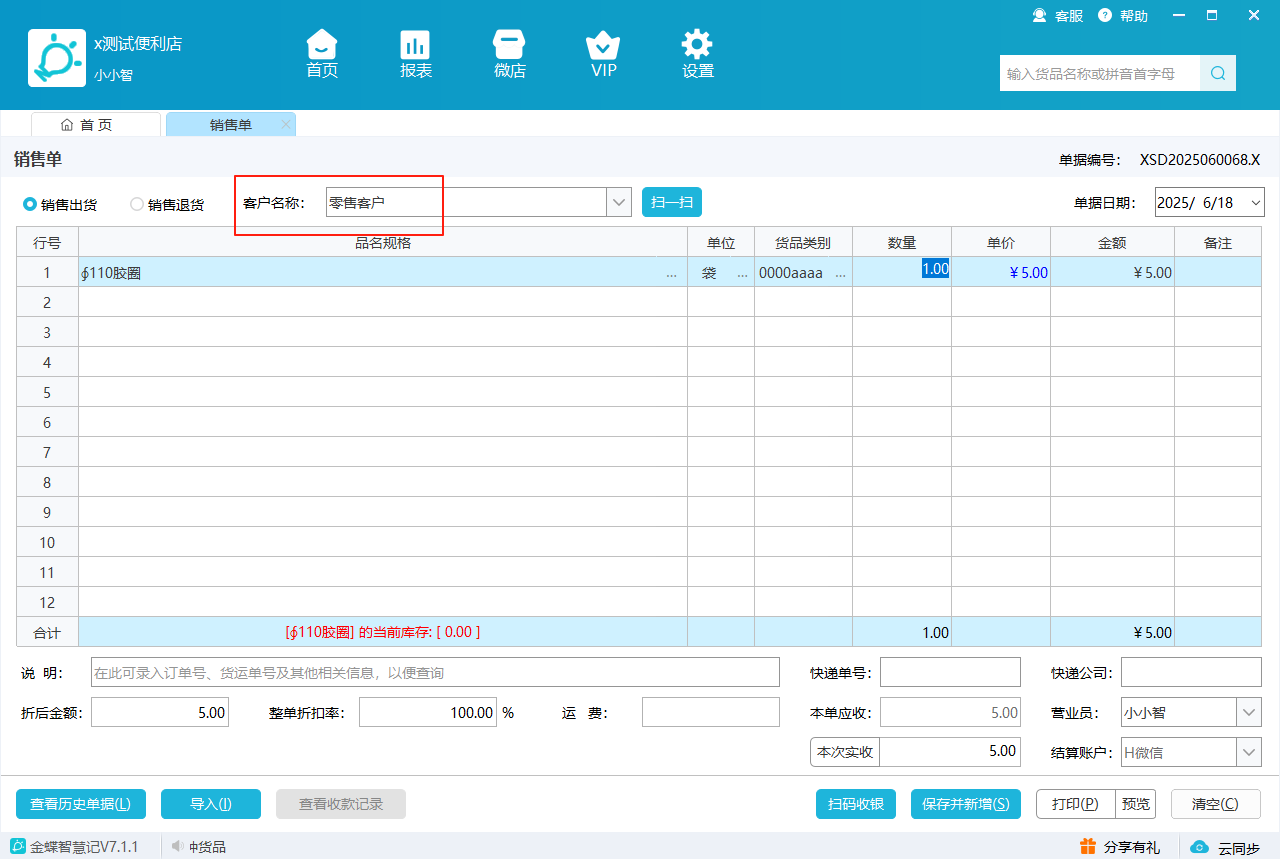This screenshot has width=1280, height=860.
Task: Open the 报表 reports icon
Action: coord(415,54)
